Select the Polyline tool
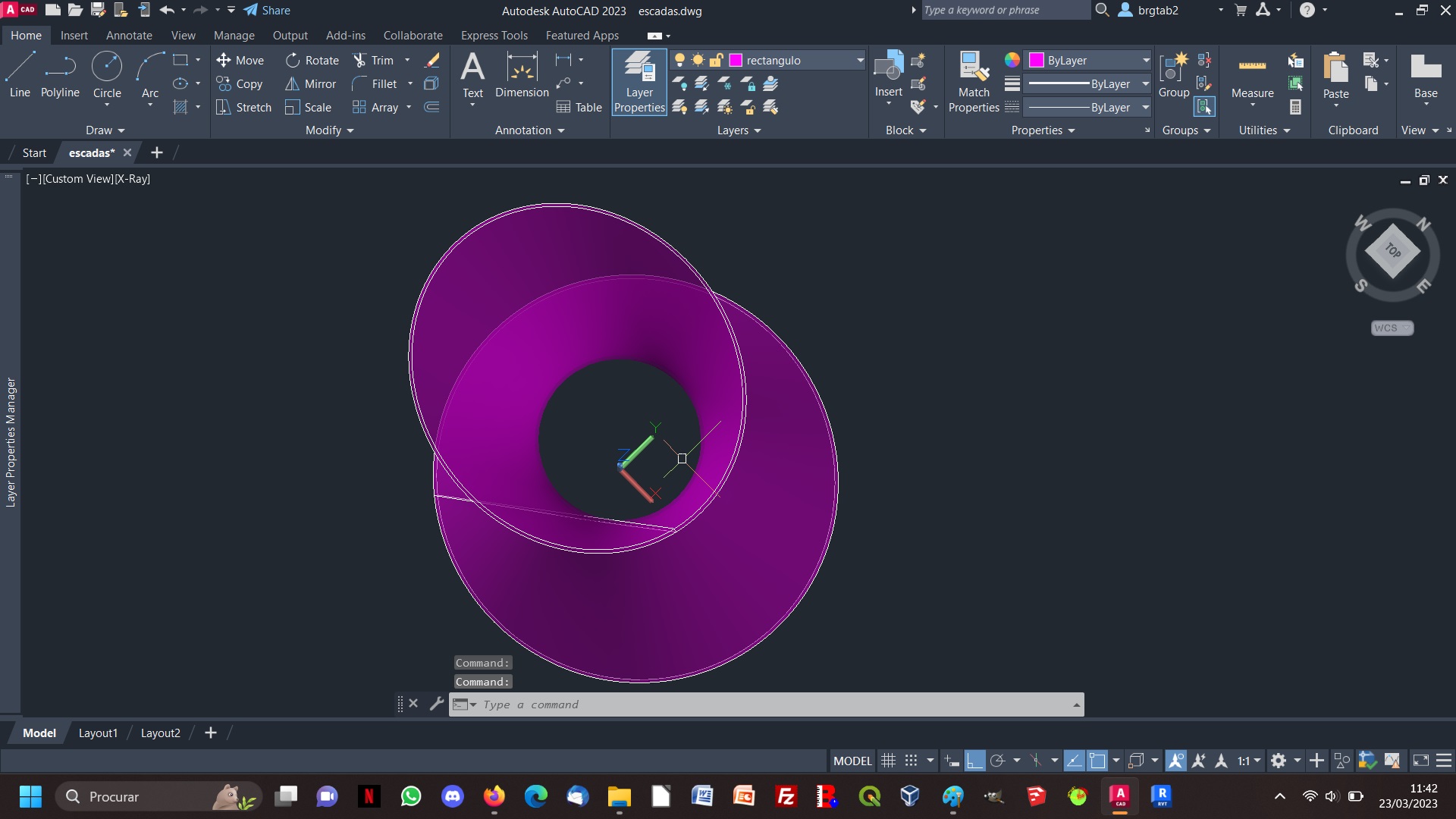This screenshot has height=819, width=1456. (60, 76)
